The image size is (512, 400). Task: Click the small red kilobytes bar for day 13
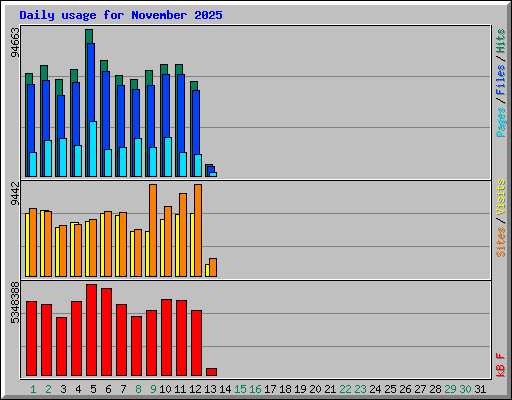pos(212,372)
